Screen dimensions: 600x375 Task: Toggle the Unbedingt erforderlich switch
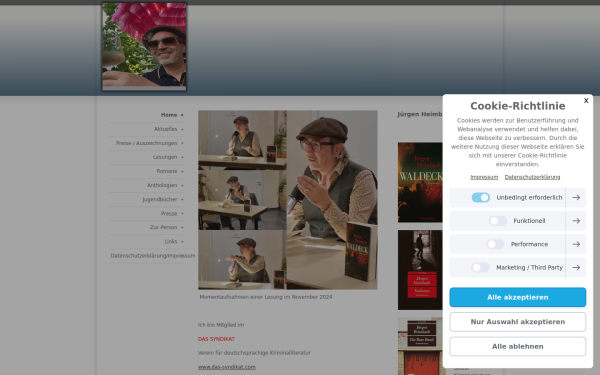(x=481, y=197)
